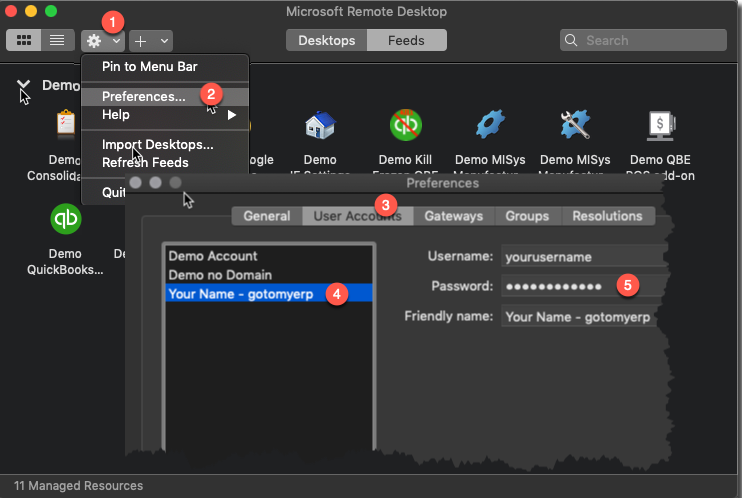
Task: Click the Friendly name field
Action: [580, 316]
